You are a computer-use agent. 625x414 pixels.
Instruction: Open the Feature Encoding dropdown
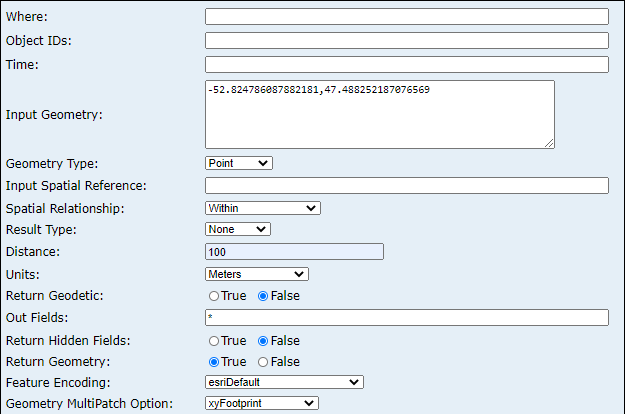[284, 382]
